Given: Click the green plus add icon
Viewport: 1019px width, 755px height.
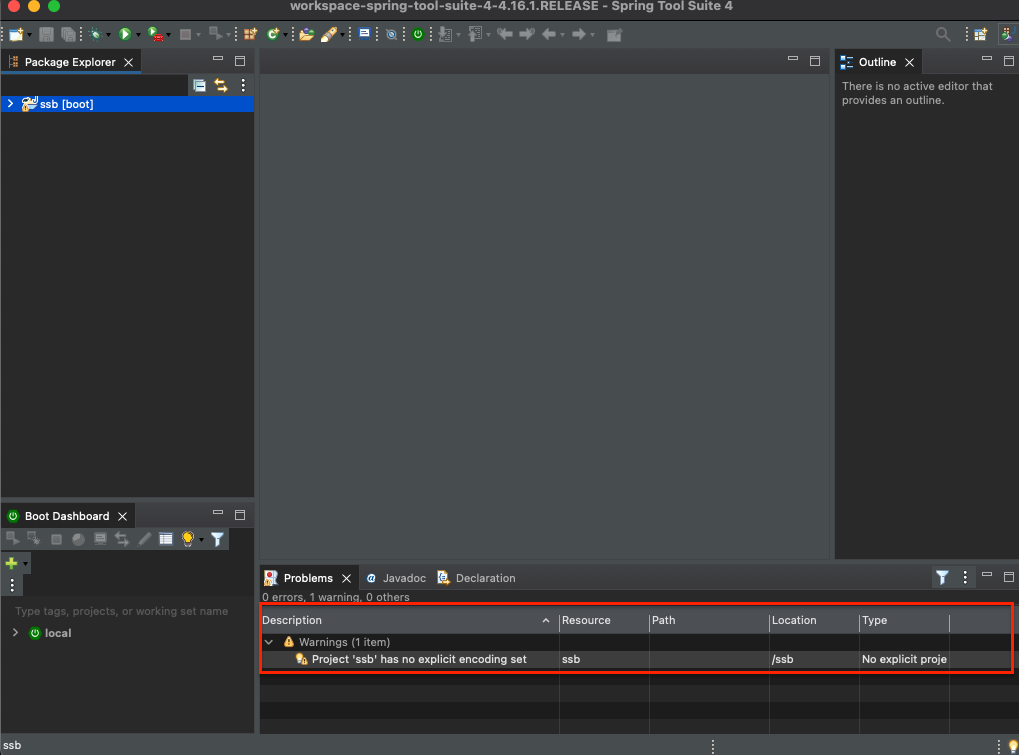Looking at the screenshot, I should point(11,563).
